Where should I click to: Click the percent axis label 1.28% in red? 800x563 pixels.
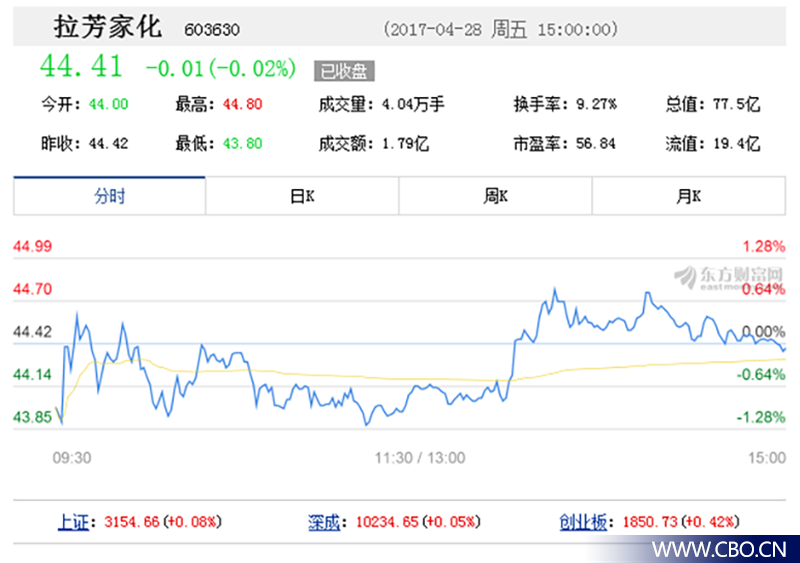(x=764, y=247)
